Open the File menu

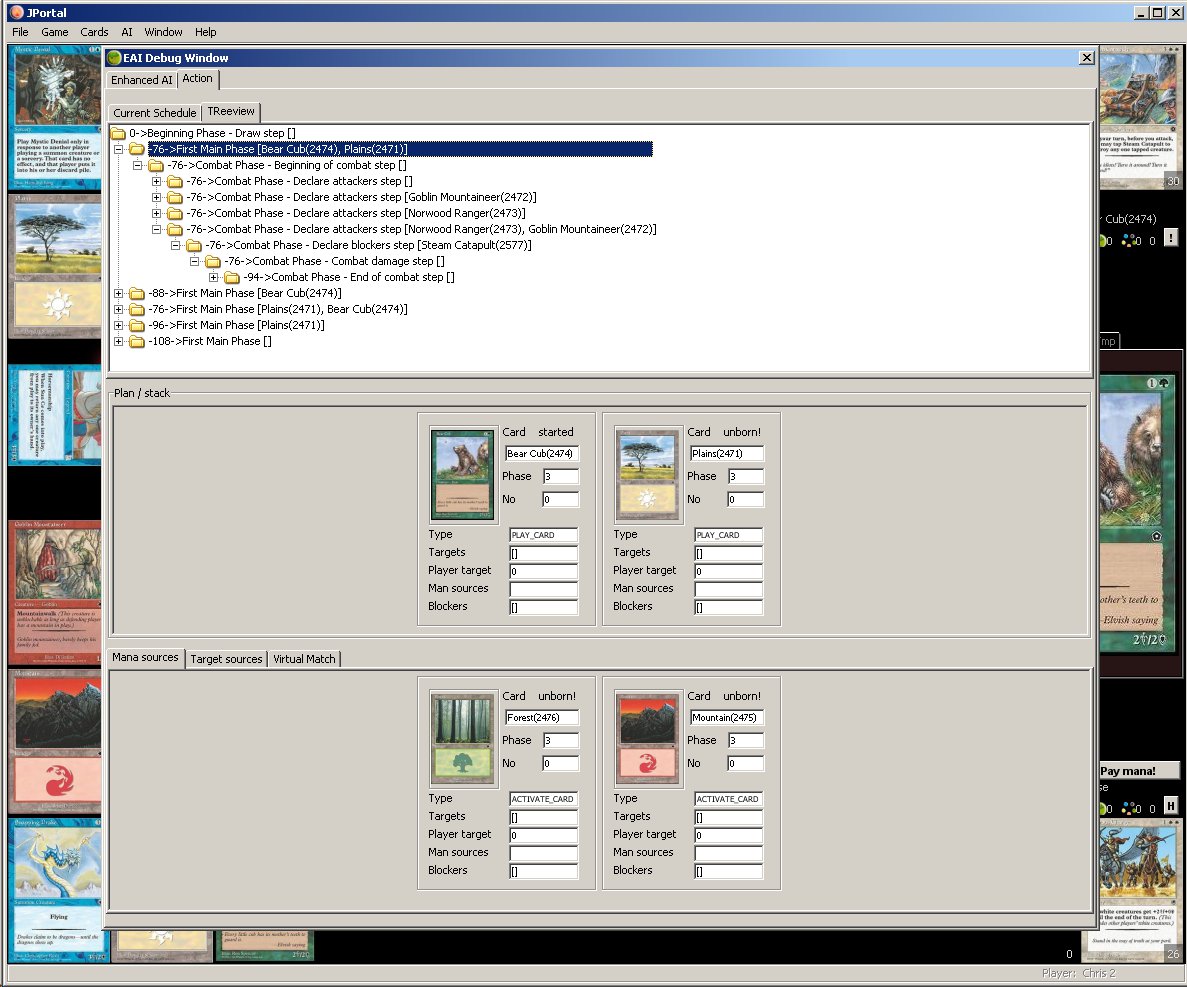pyautogui.click(x=20, y=32)
